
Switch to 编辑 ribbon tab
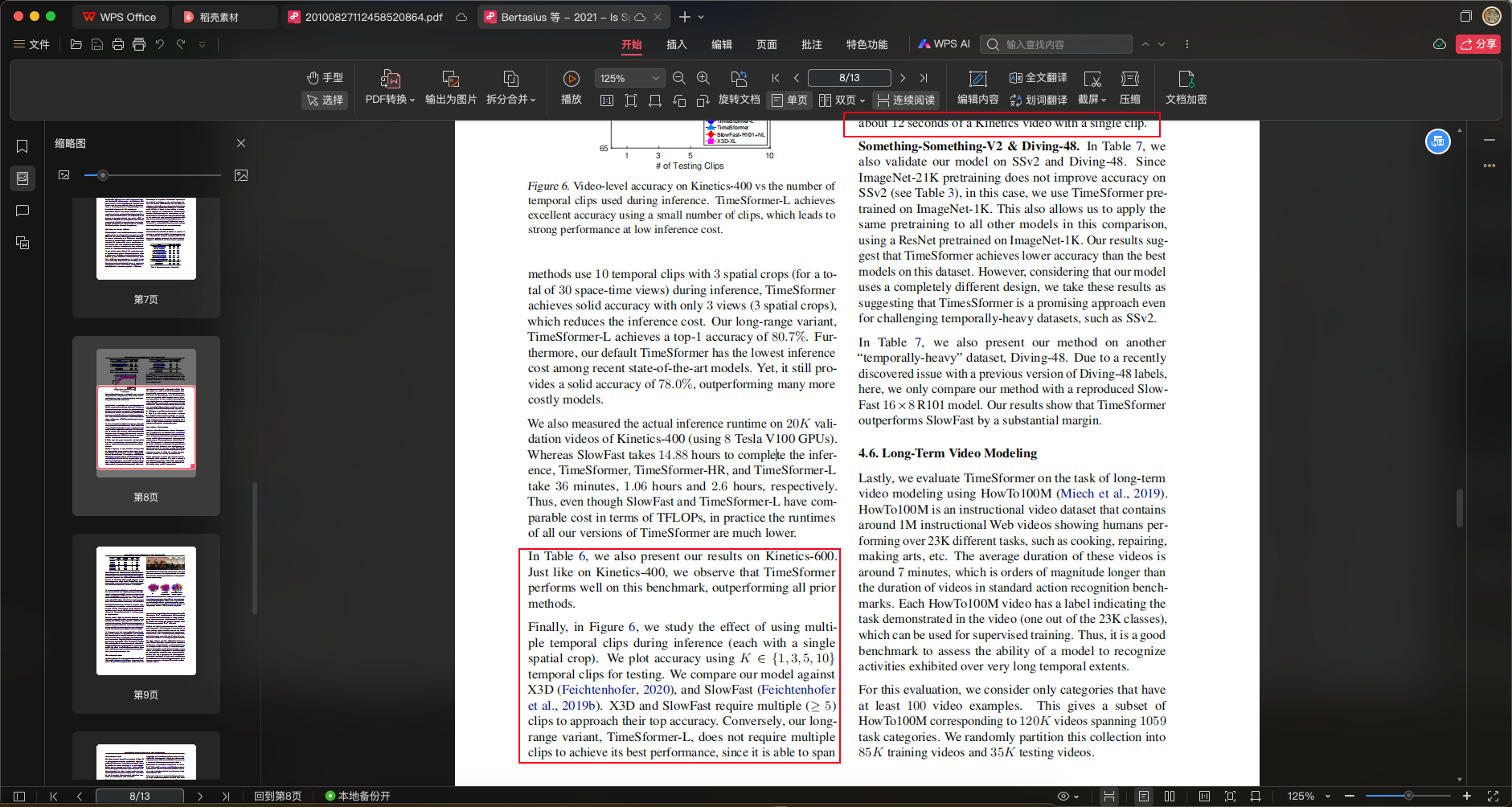722,44
